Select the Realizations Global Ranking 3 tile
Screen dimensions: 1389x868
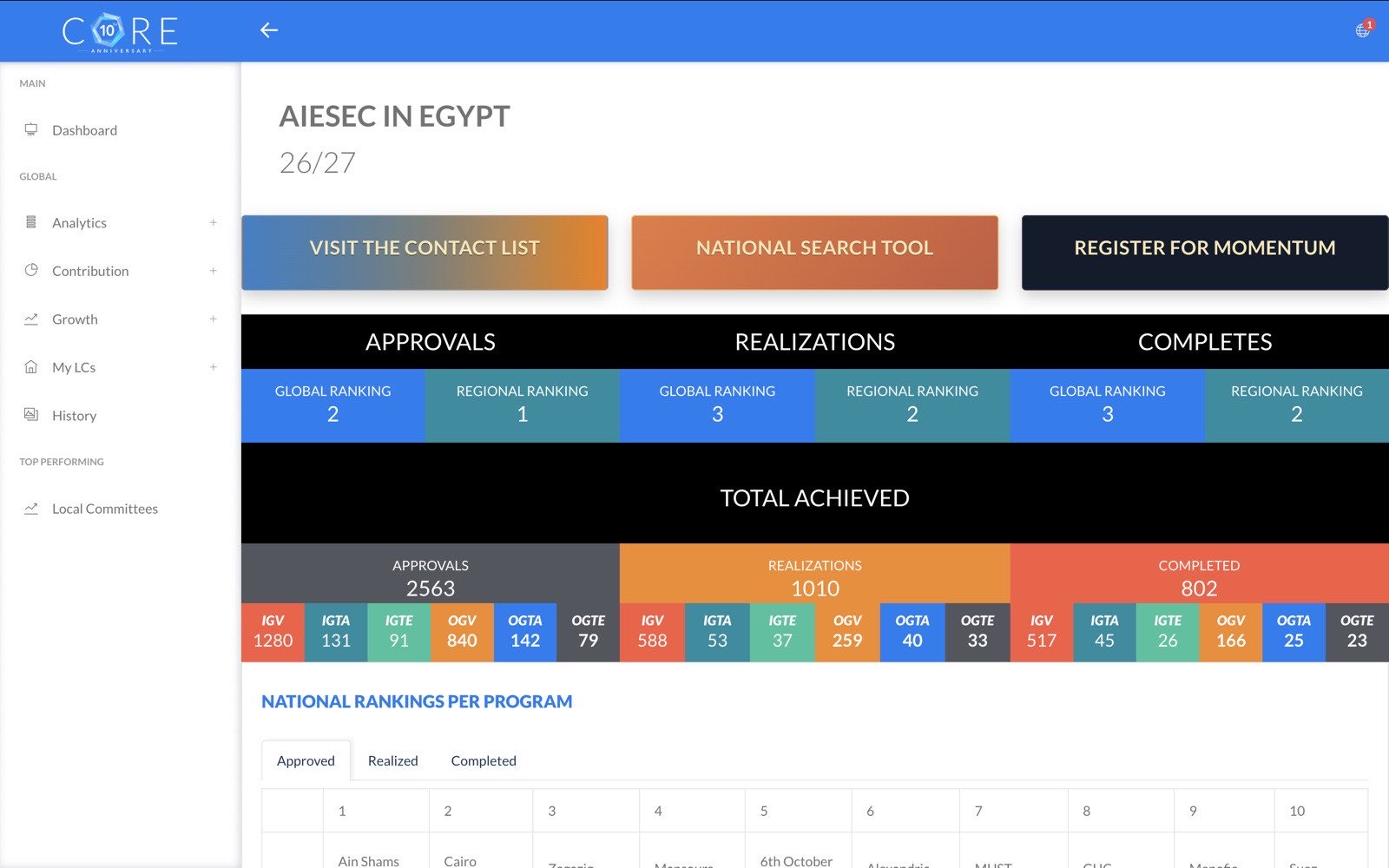pos(717,405)
